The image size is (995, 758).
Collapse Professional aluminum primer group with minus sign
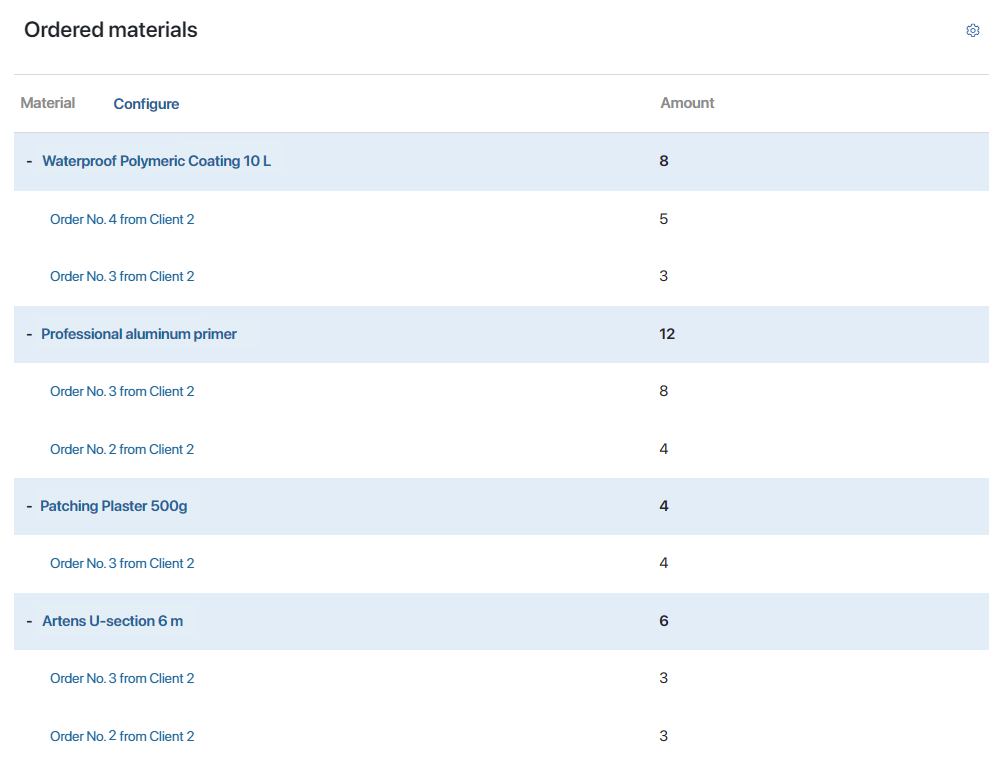pos(29,334)
